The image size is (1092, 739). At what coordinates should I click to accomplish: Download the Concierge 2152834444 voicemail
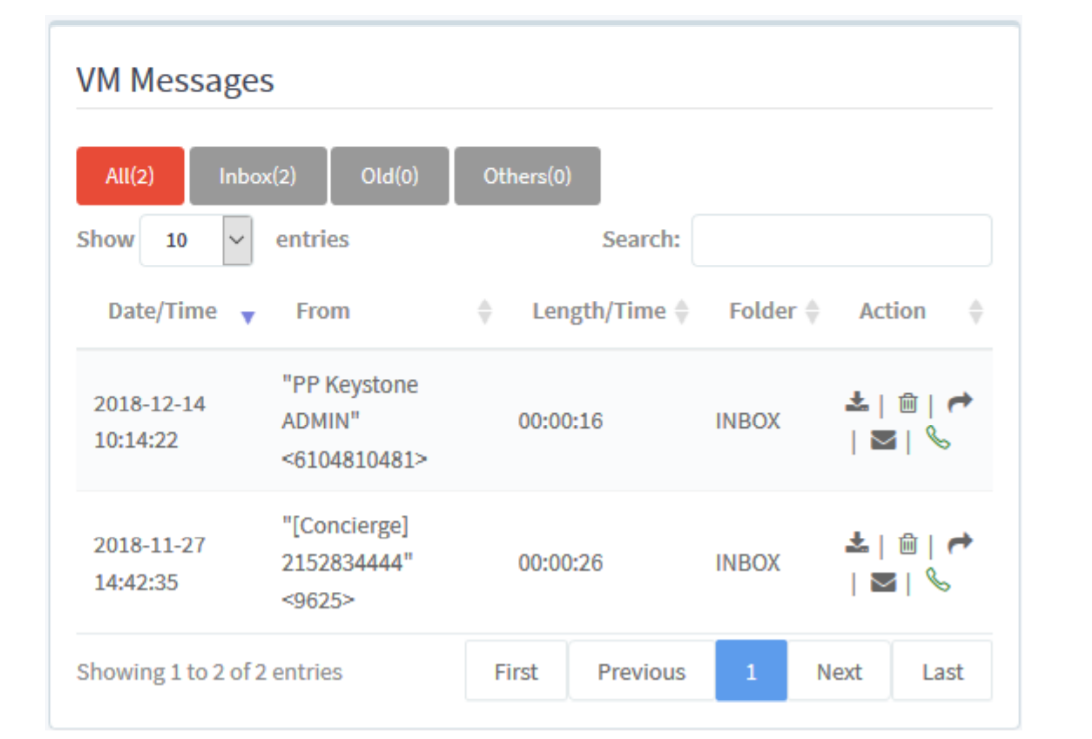click(857, 543)
